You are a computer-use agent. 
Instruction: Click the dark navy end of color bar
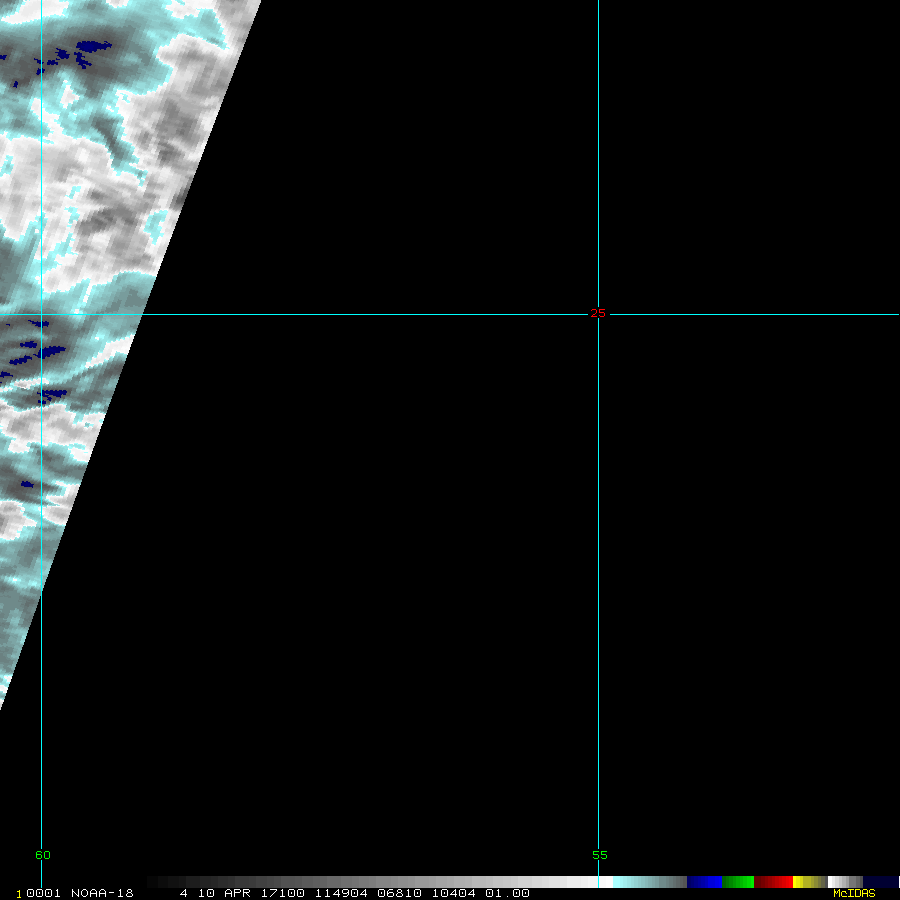[881, 882]
